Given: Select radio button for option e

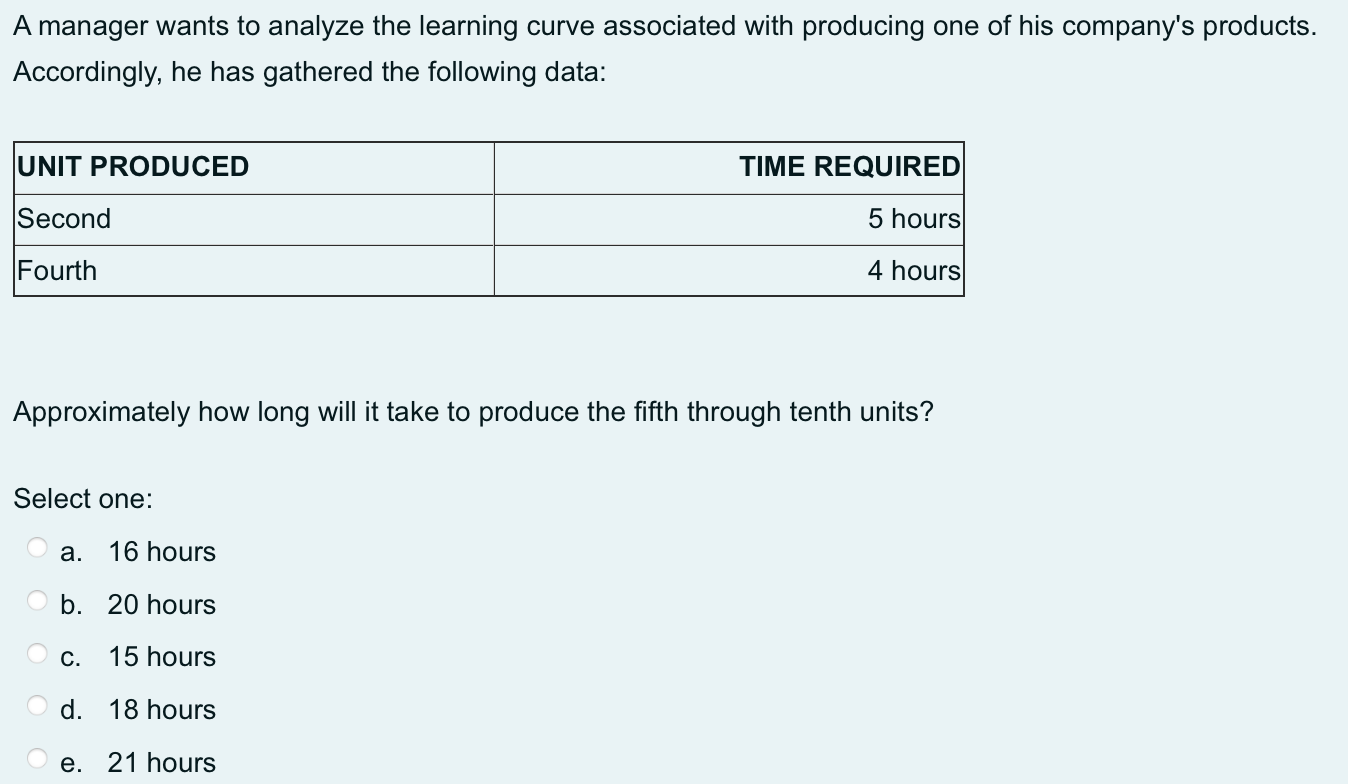Looking at the screenshot, I should point(36,756).
